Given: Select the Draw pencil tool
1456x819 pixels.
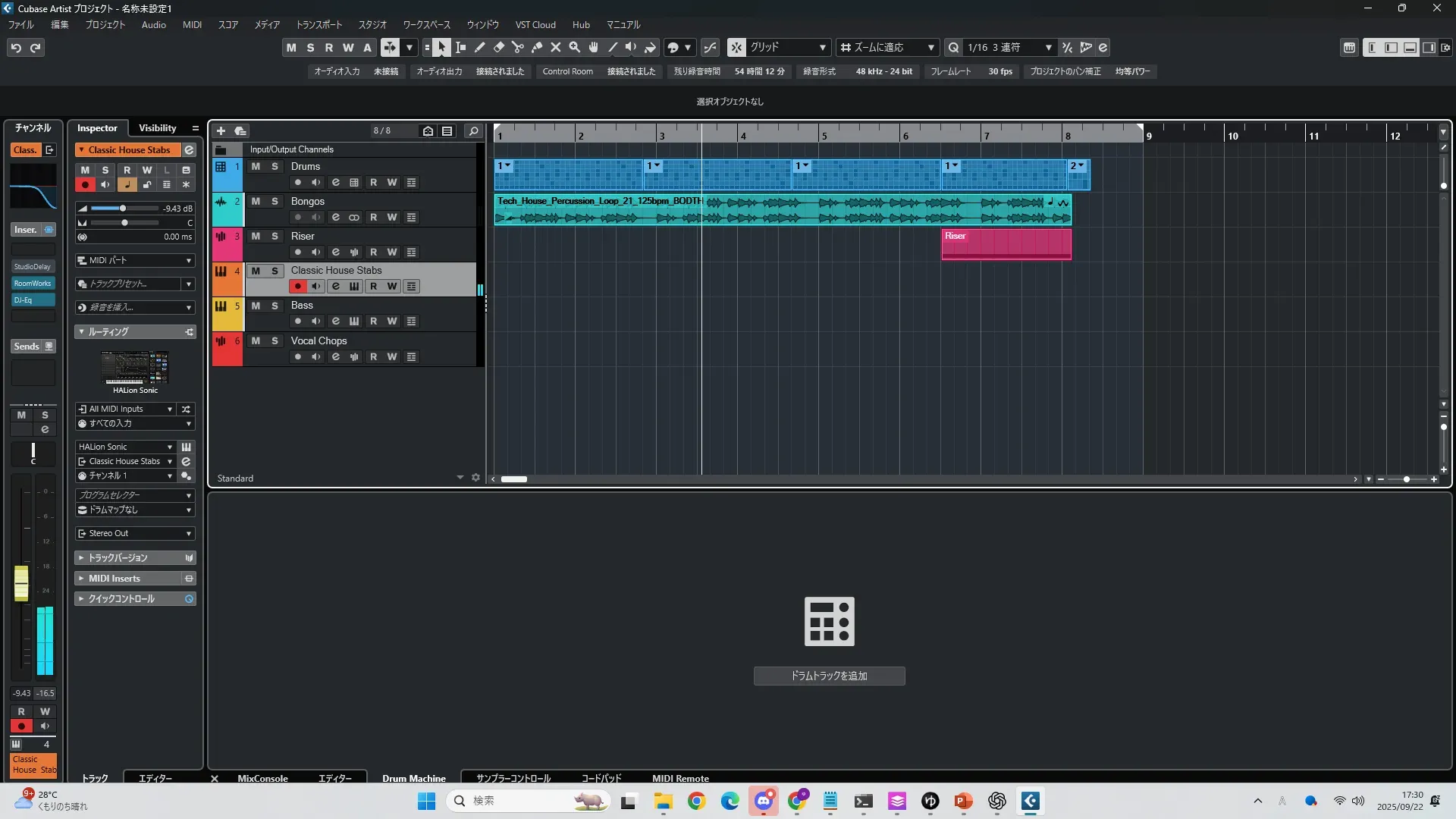Looking at the screenshot, I should 480,48.
